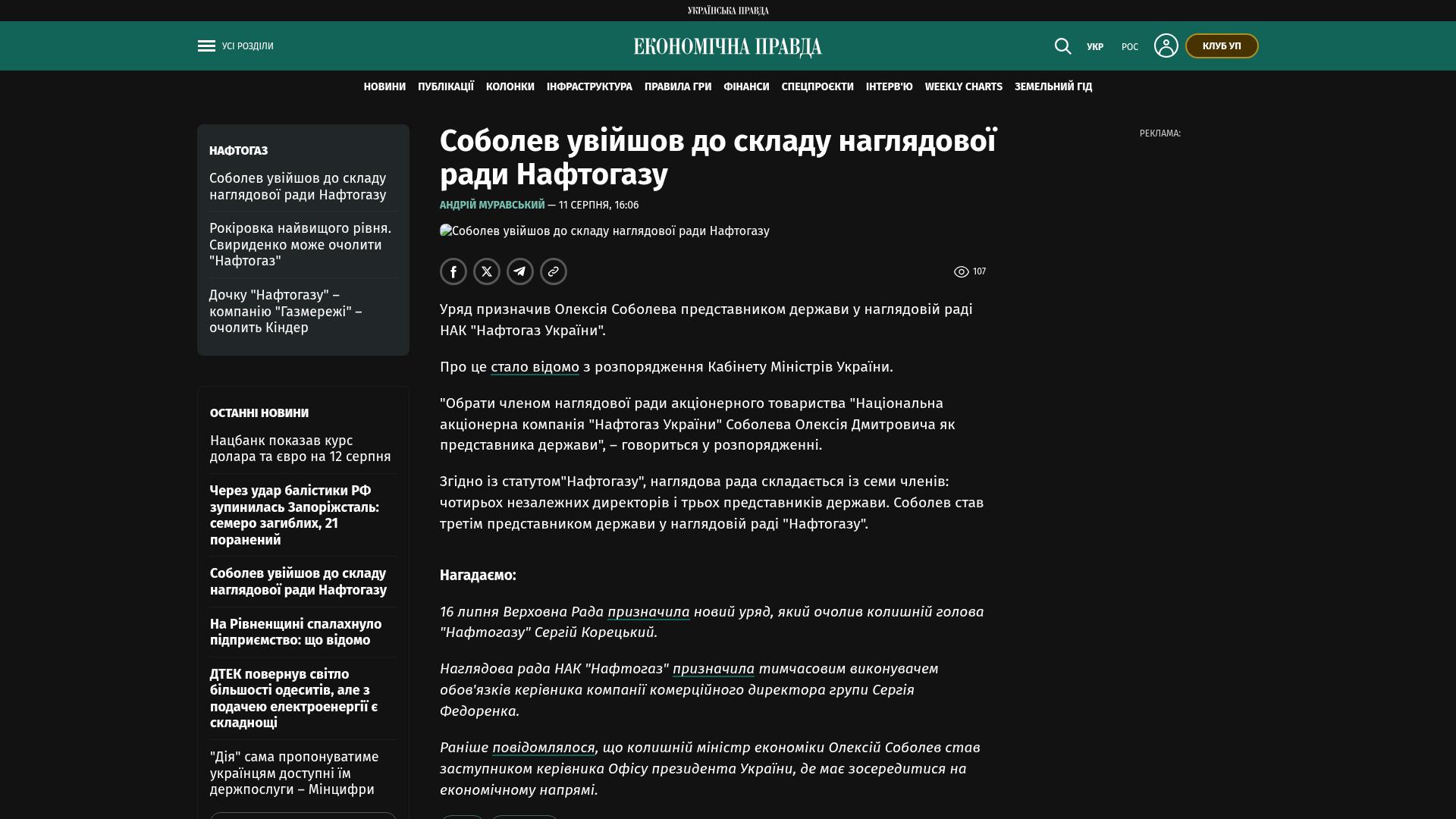Click the broken article image placeholder
This screenshot has width=1456, height=819.
pos(604,231)
